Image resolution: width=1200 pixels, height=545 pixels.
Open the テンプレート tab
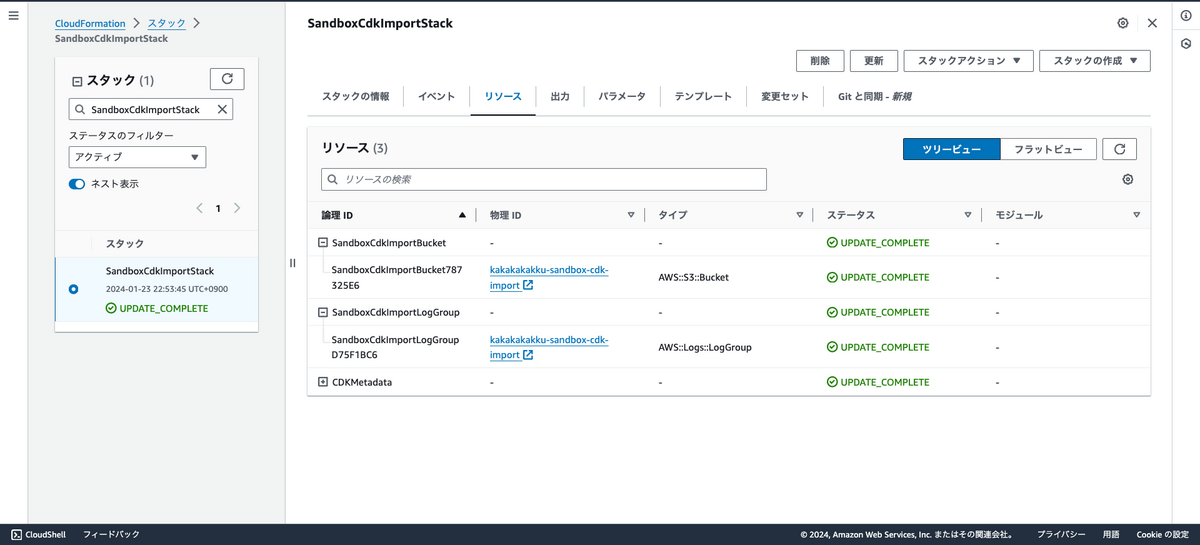(x=703, y=97)
